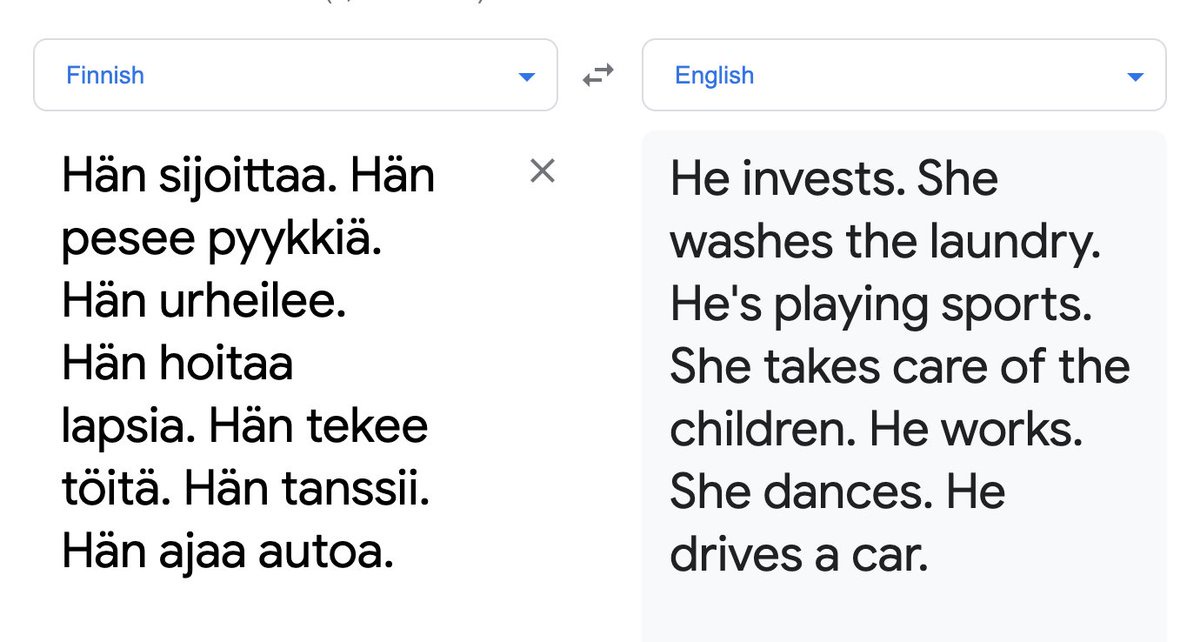Image resolution: width=1200 pixels, height=642 pixels.
Task: Click the word 'invests' in the translation
Action: [802, 180]
